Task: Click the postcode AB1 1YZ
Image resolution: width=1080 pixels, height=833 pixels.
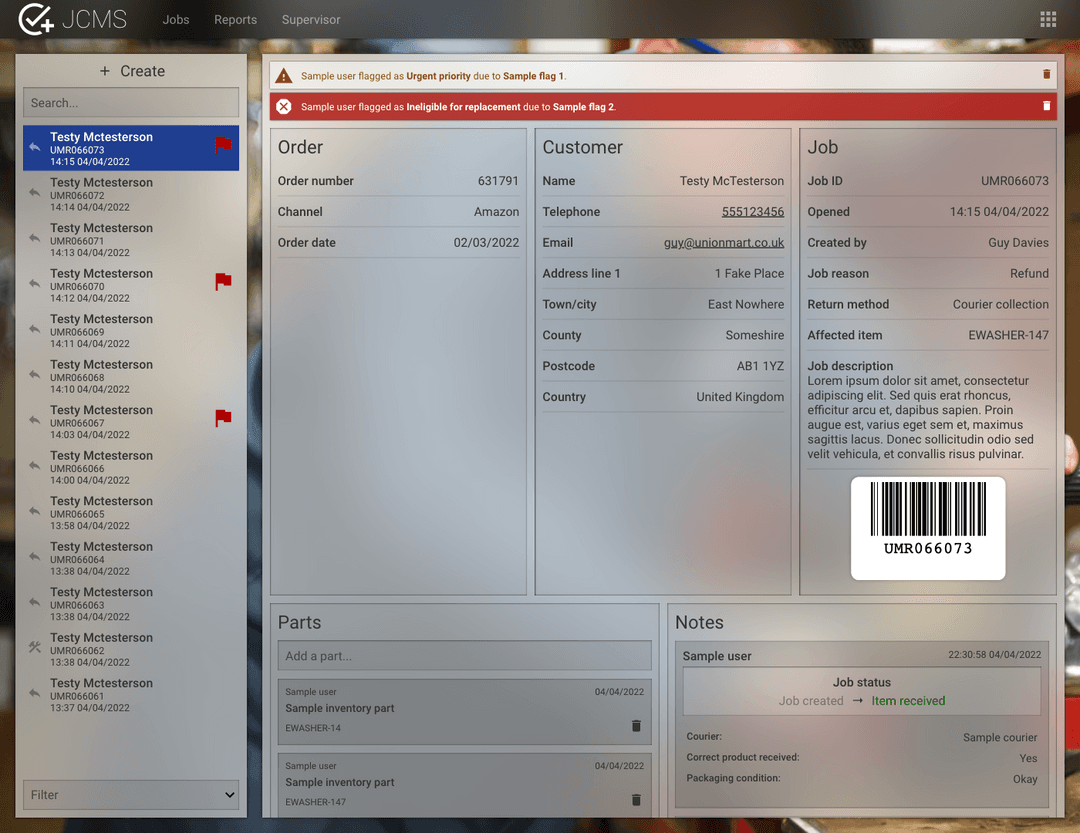Action: 760,366
